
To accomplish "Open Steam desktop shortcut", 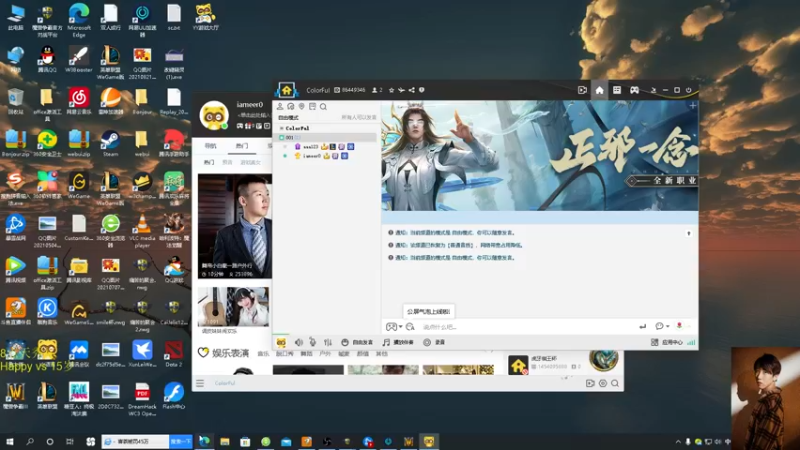I will 110,143.
